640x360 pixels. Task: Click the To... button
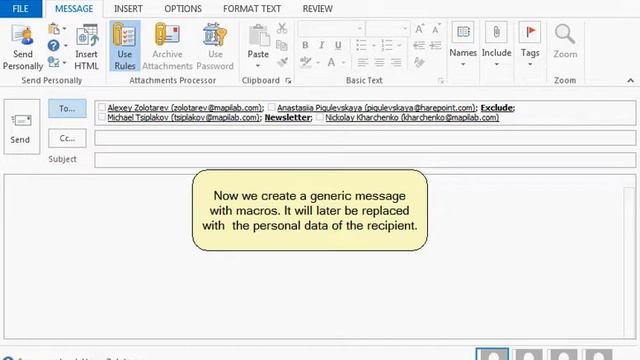(67, 109)
